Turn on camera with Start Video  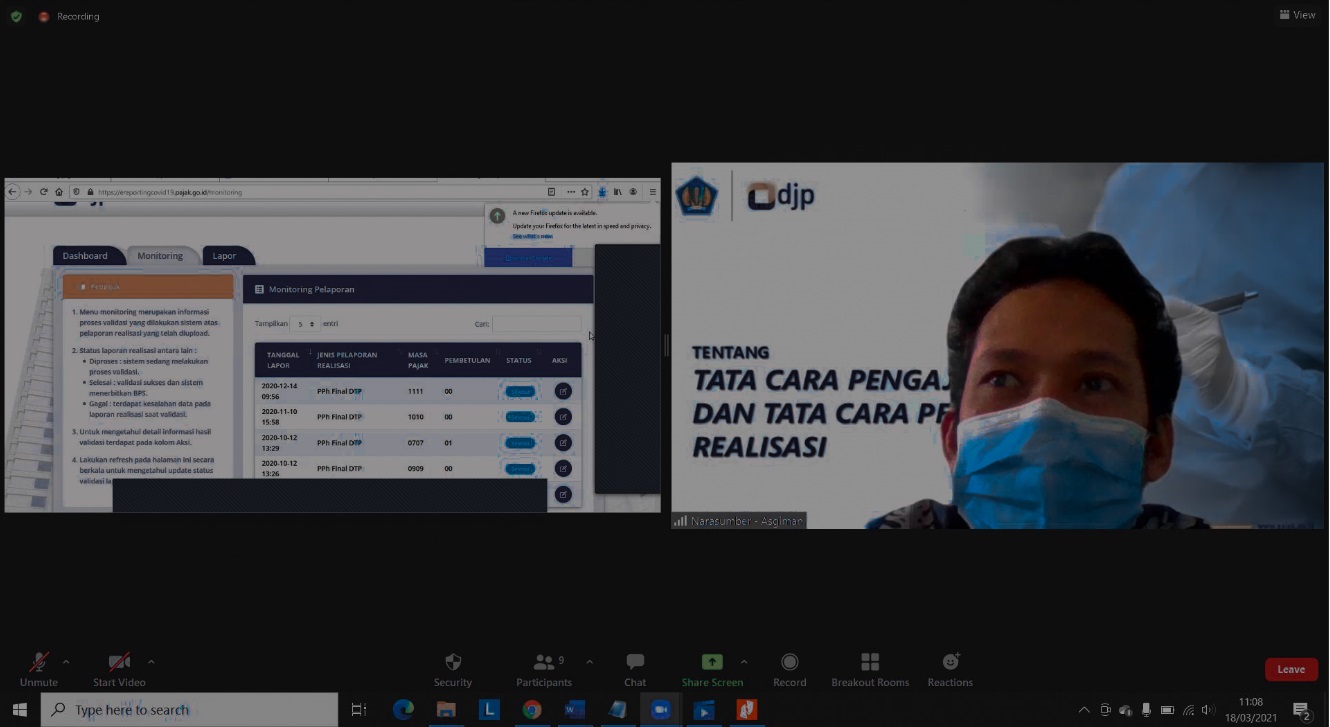pos(119,669)
